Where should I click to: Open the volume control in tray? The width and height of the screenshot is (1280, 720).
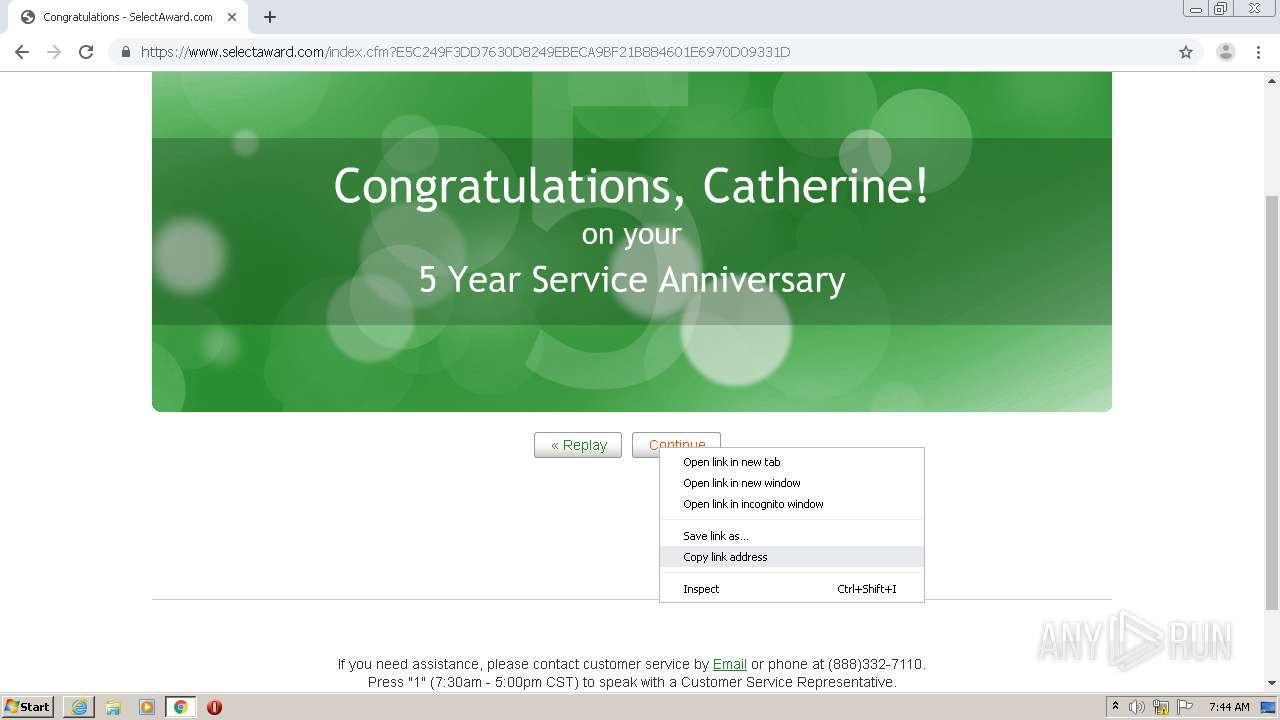click(x=1138, y=707)
